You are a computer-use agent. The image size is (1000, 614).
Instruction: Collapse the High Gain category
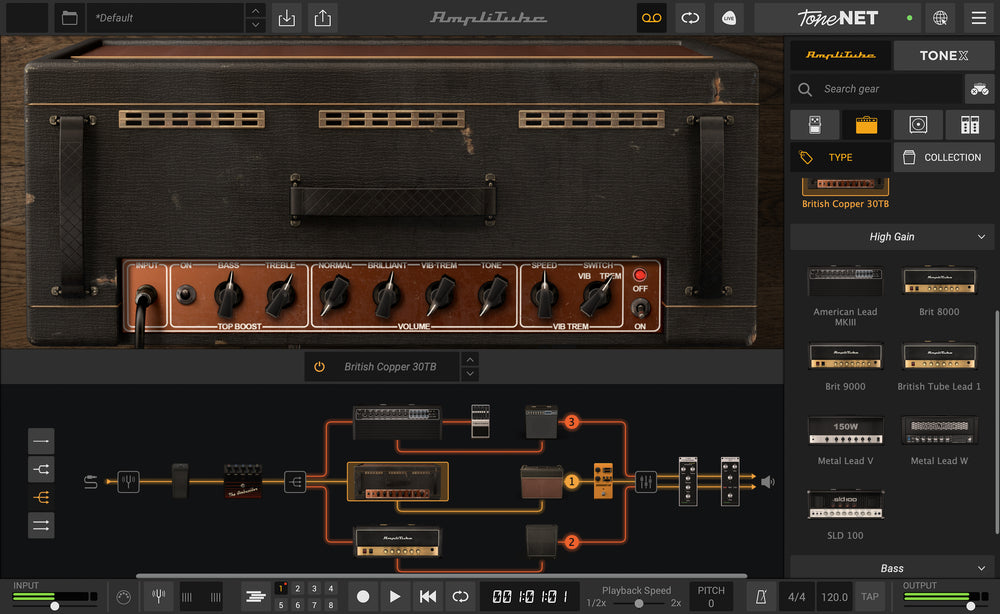pyautogui.click(x=892, y=237)
